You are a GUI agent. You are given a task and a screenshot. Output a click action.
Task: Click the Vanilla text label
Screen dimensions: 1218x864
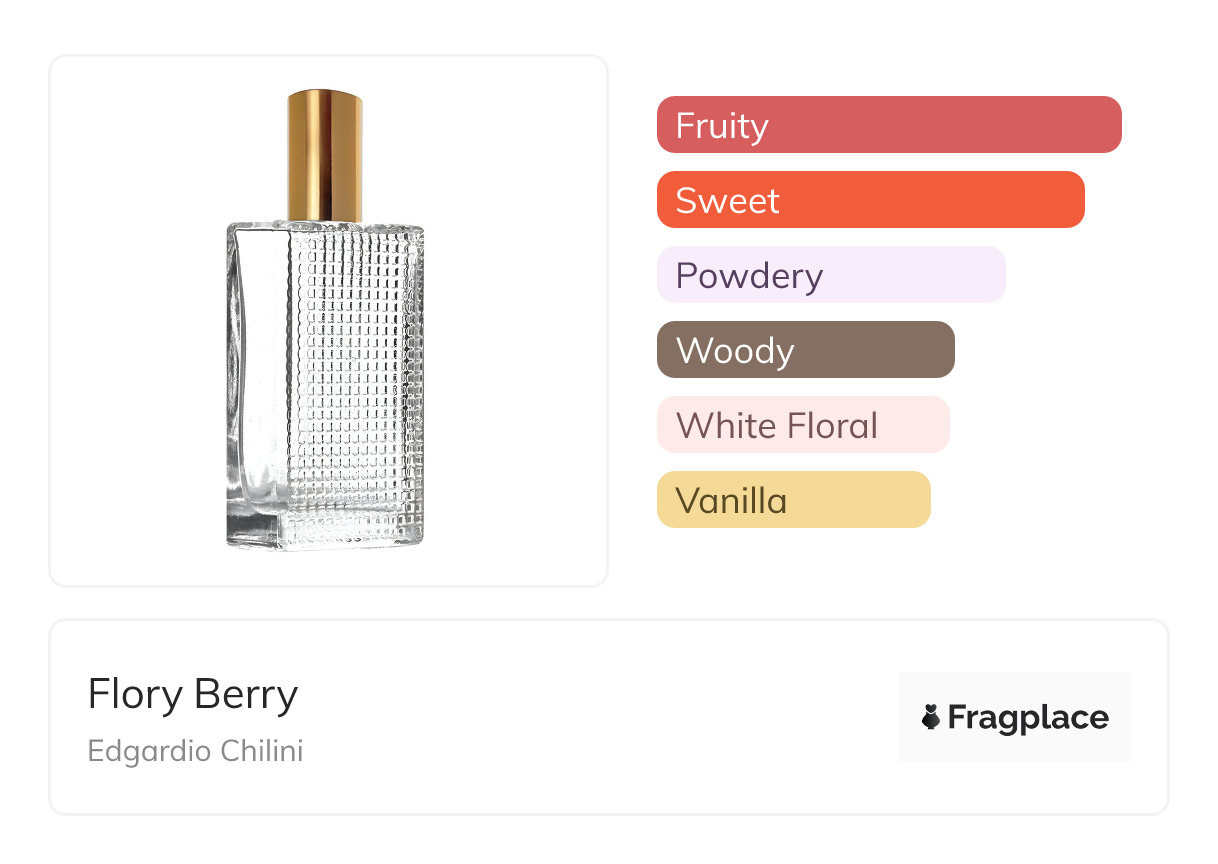coord(731,500)
